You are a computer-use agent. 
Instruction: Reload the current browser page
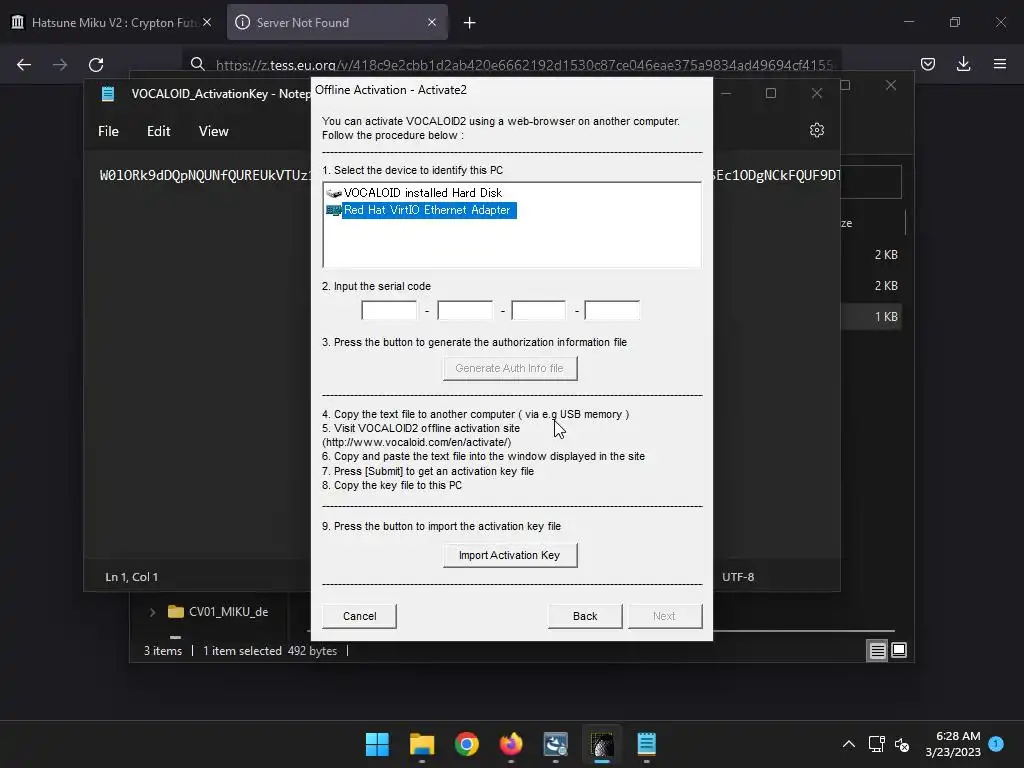click(96, 65)
